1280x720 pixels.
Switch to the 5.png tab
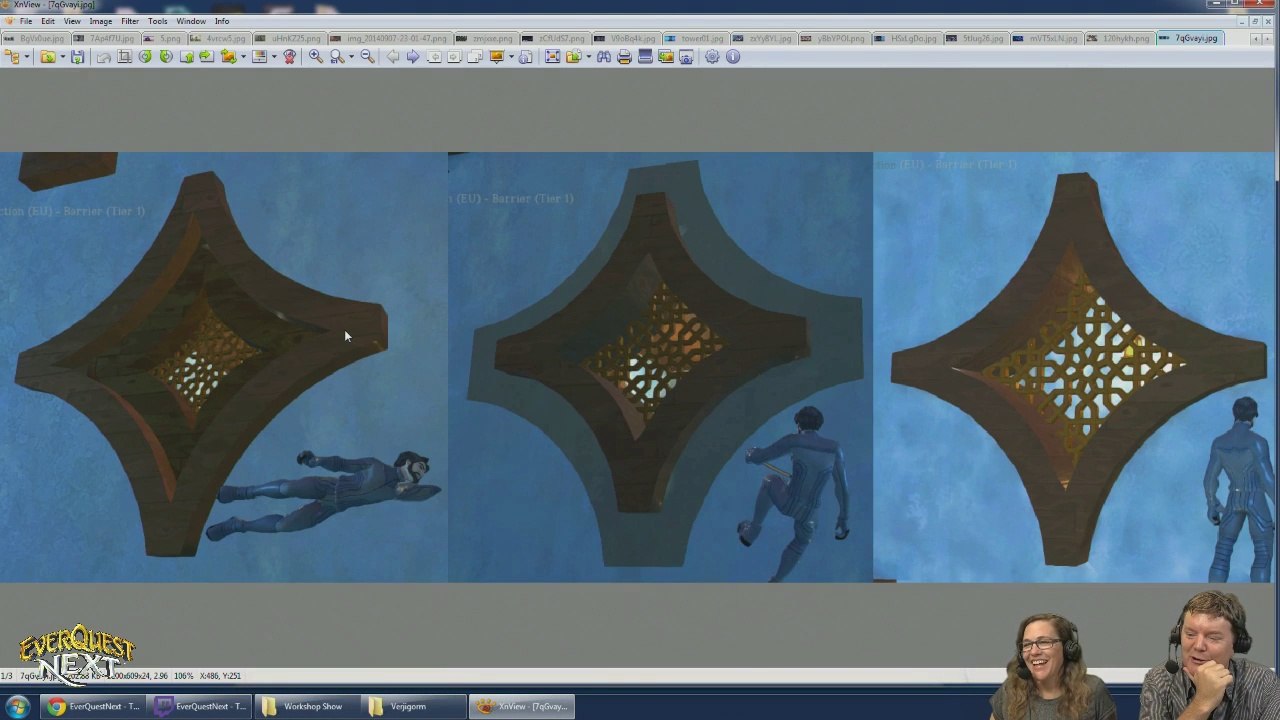(x=164, y=38)
